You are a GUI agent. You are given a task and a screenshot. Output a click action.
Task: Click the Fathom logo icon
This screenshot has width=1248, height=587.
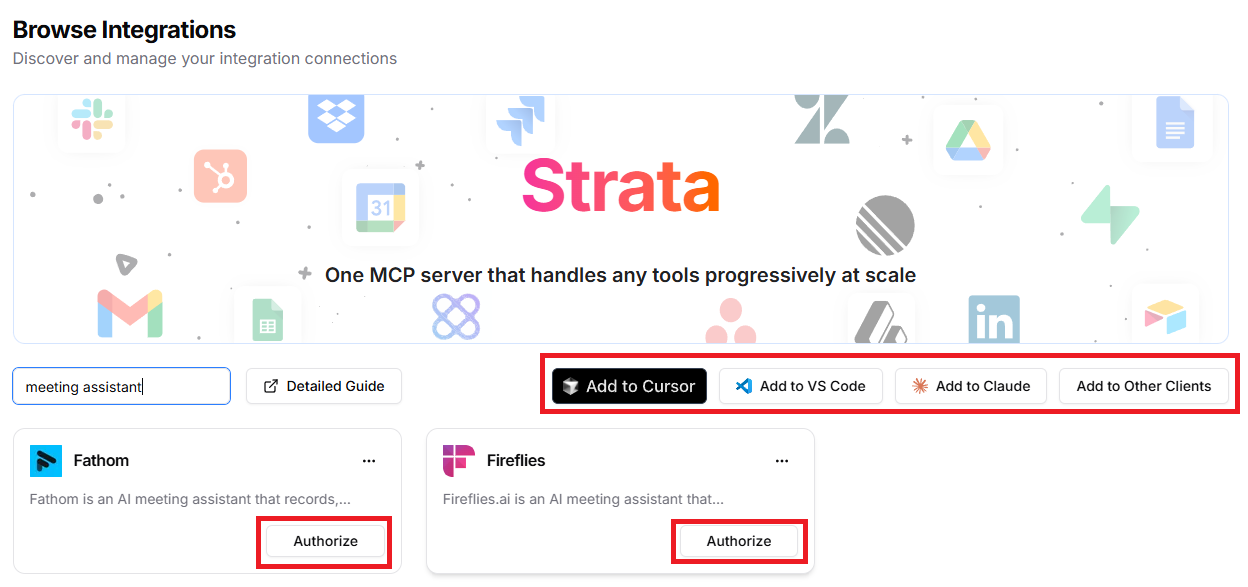pos(46,461)
